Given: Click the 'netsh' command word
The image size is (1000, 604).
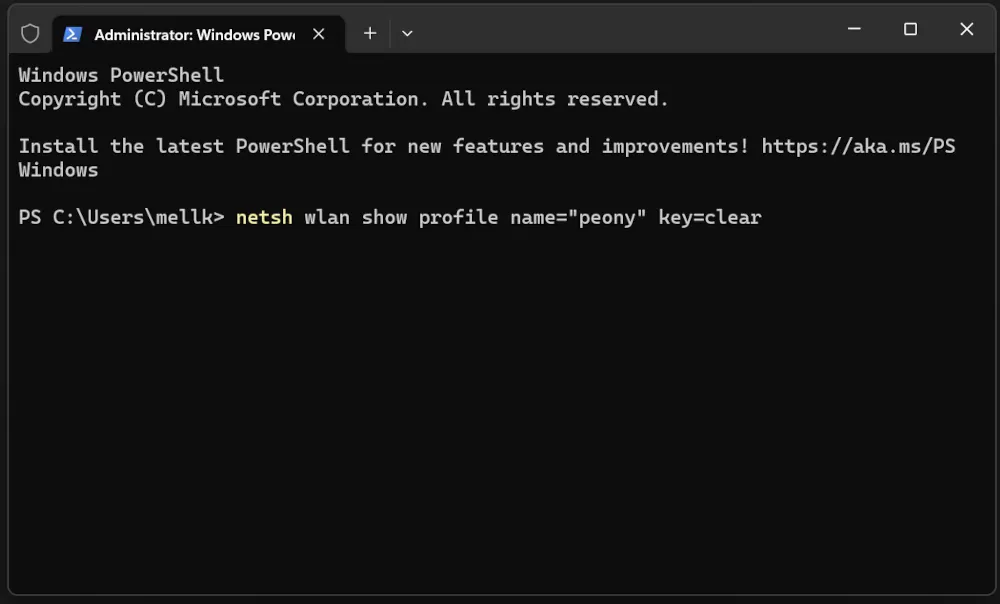Looking at the screenshot, I should pyautogui.click(x=264, y=217).
